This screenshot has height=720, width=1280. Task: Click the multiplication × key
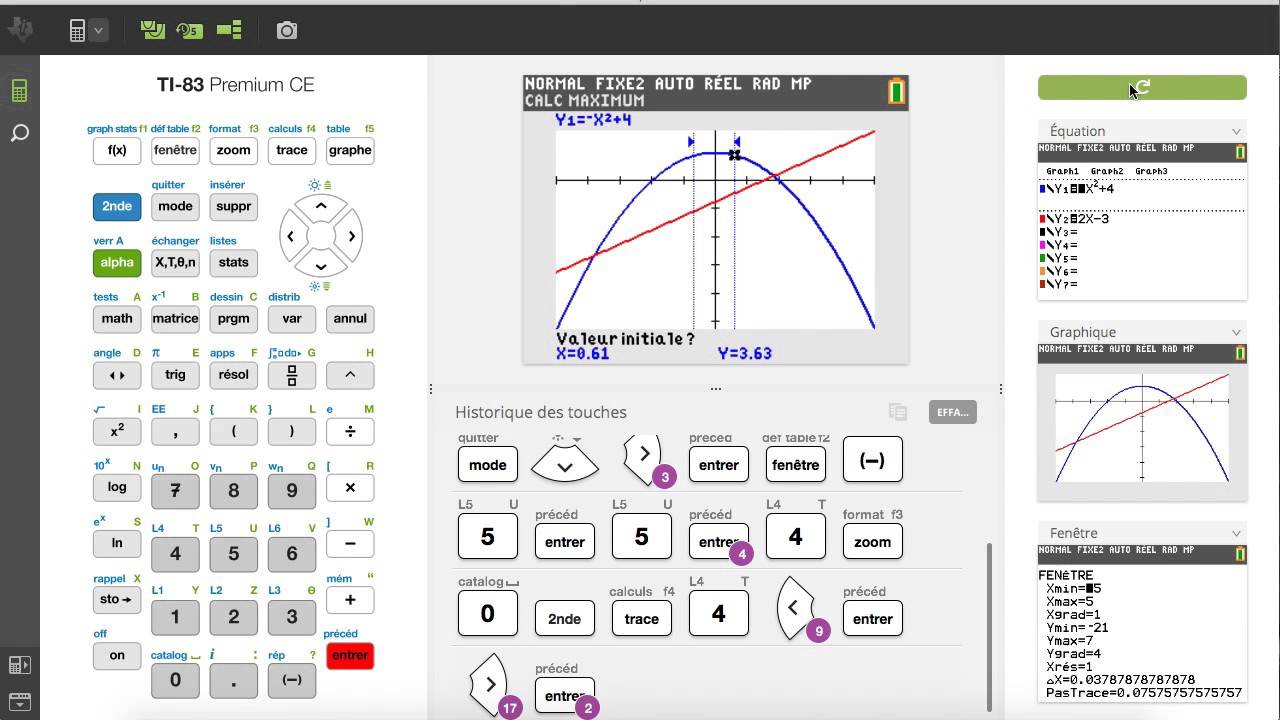[x=350, y=487]
